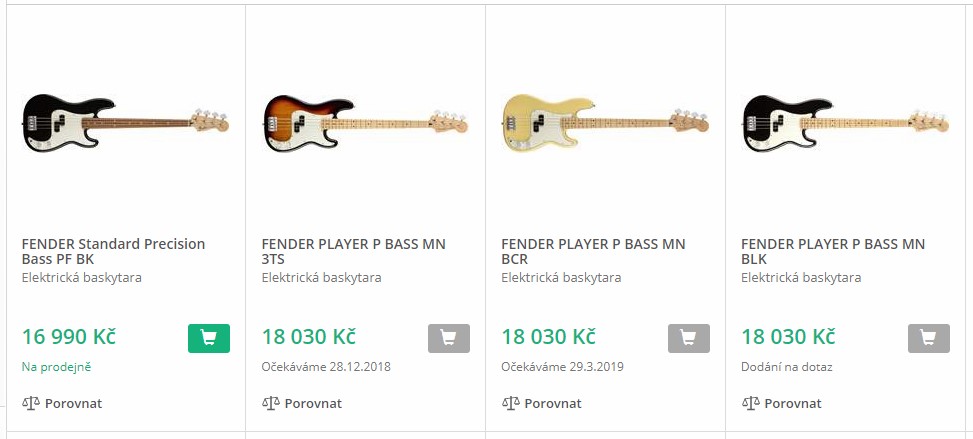
Task: Open FENDER PLAYER P BASS MN BCR title
Action: click(x=593, y=251)
